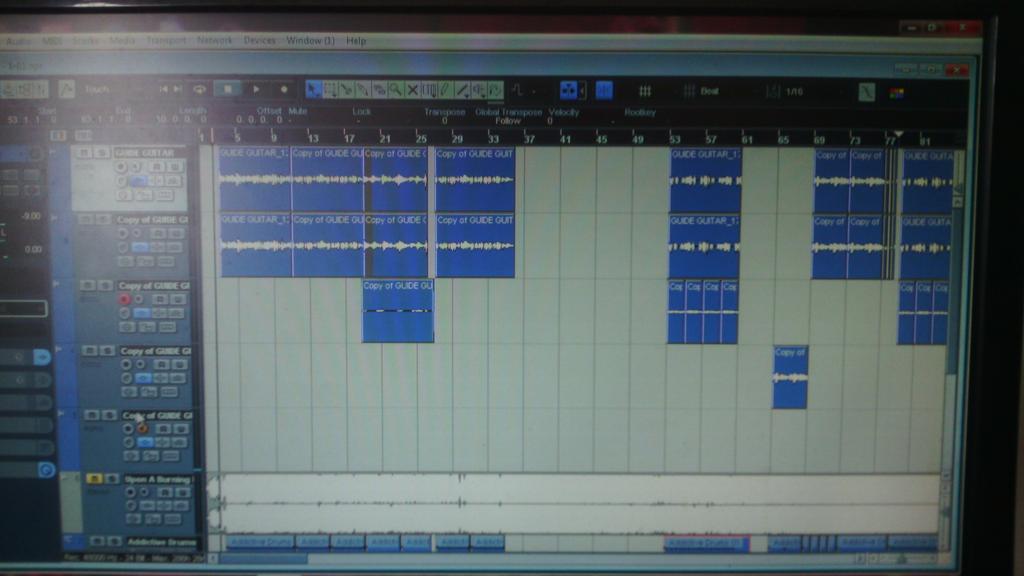Screen dimensions: 1024x576
Task: Select the Play speaker tool
Action: [x=479, y=89]
